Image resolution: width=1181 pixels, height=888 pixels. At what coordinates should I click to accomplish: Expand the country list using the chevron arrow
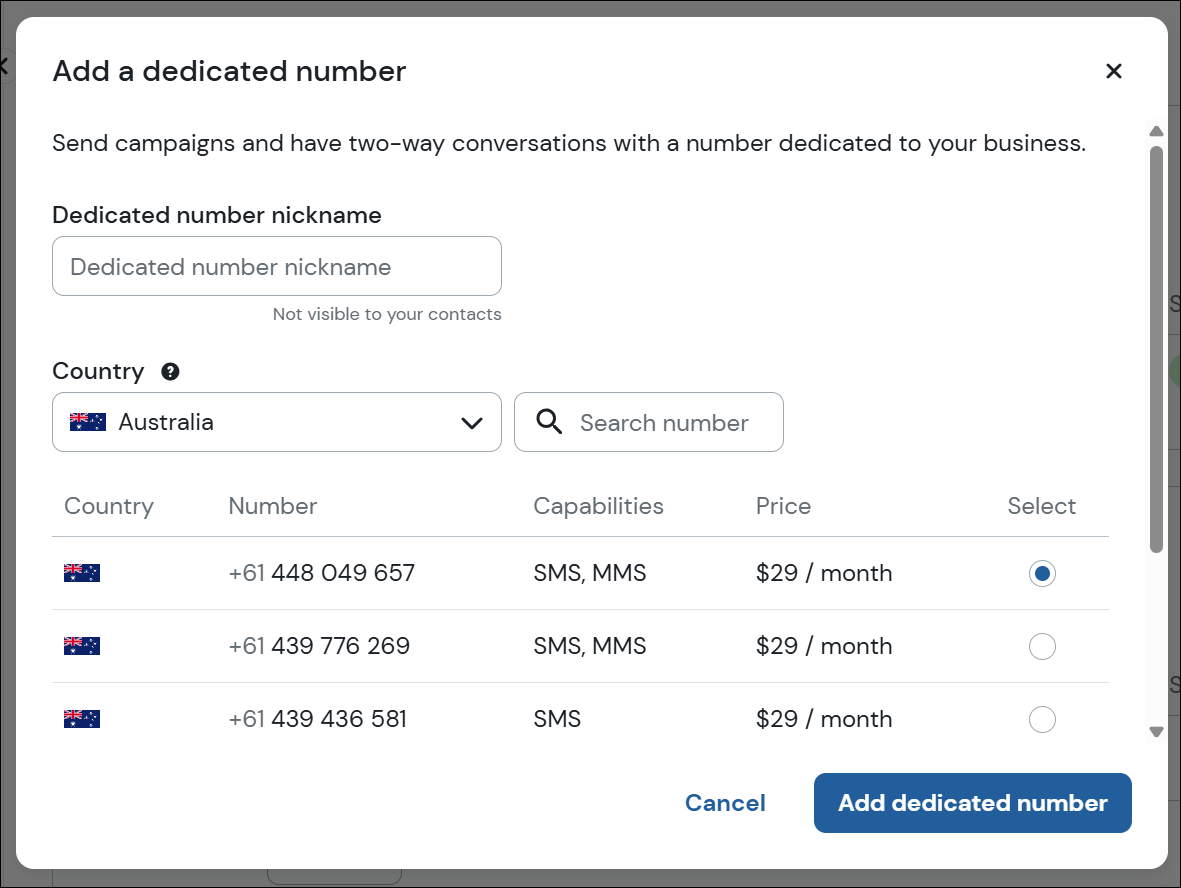tap(472, 423)
